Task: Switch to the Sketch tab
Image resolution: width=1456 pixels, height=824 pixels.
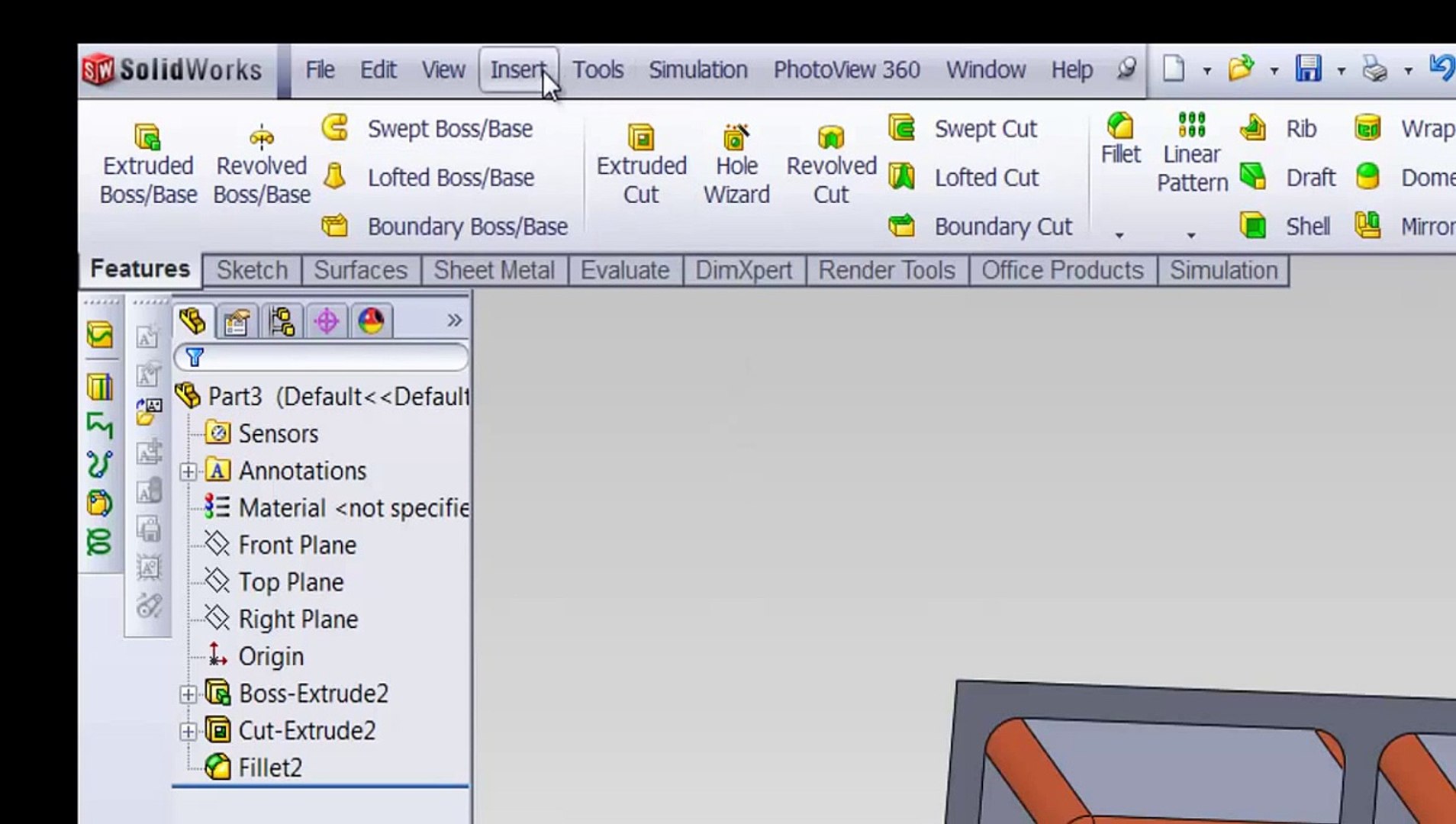Action: pyautogui.click(x=252, y=270)
